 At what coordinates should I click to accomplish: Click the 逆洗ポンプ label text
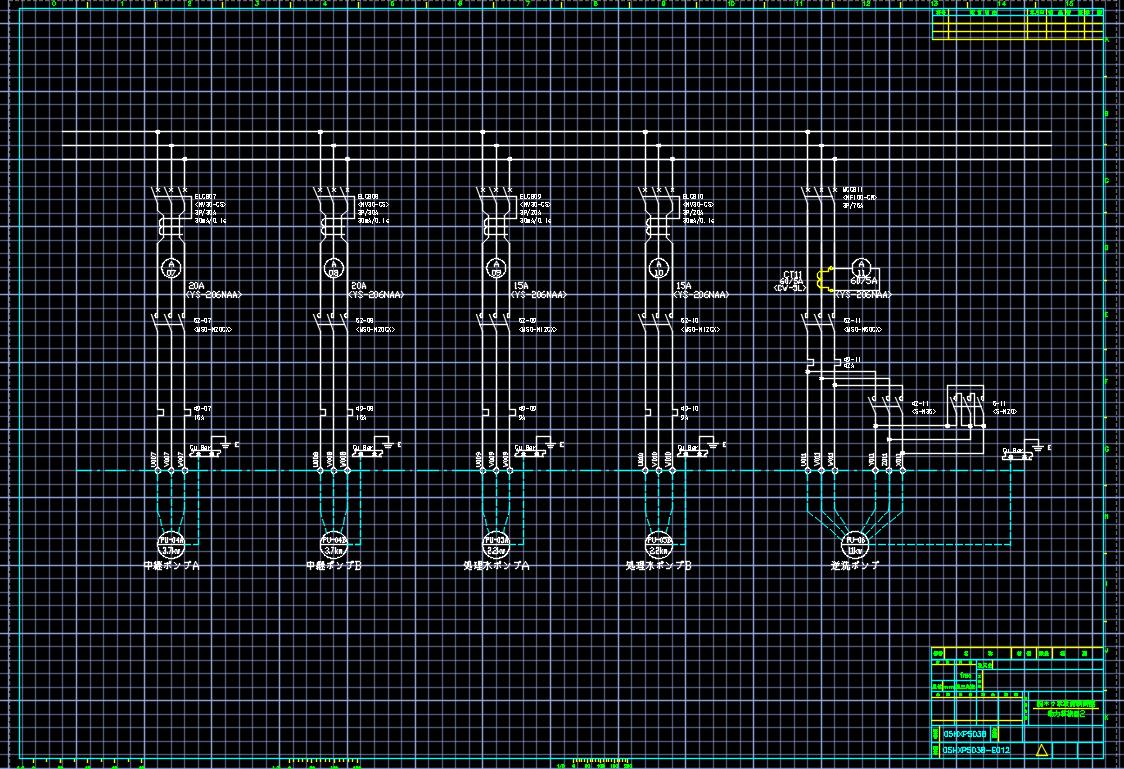point(855,566)
